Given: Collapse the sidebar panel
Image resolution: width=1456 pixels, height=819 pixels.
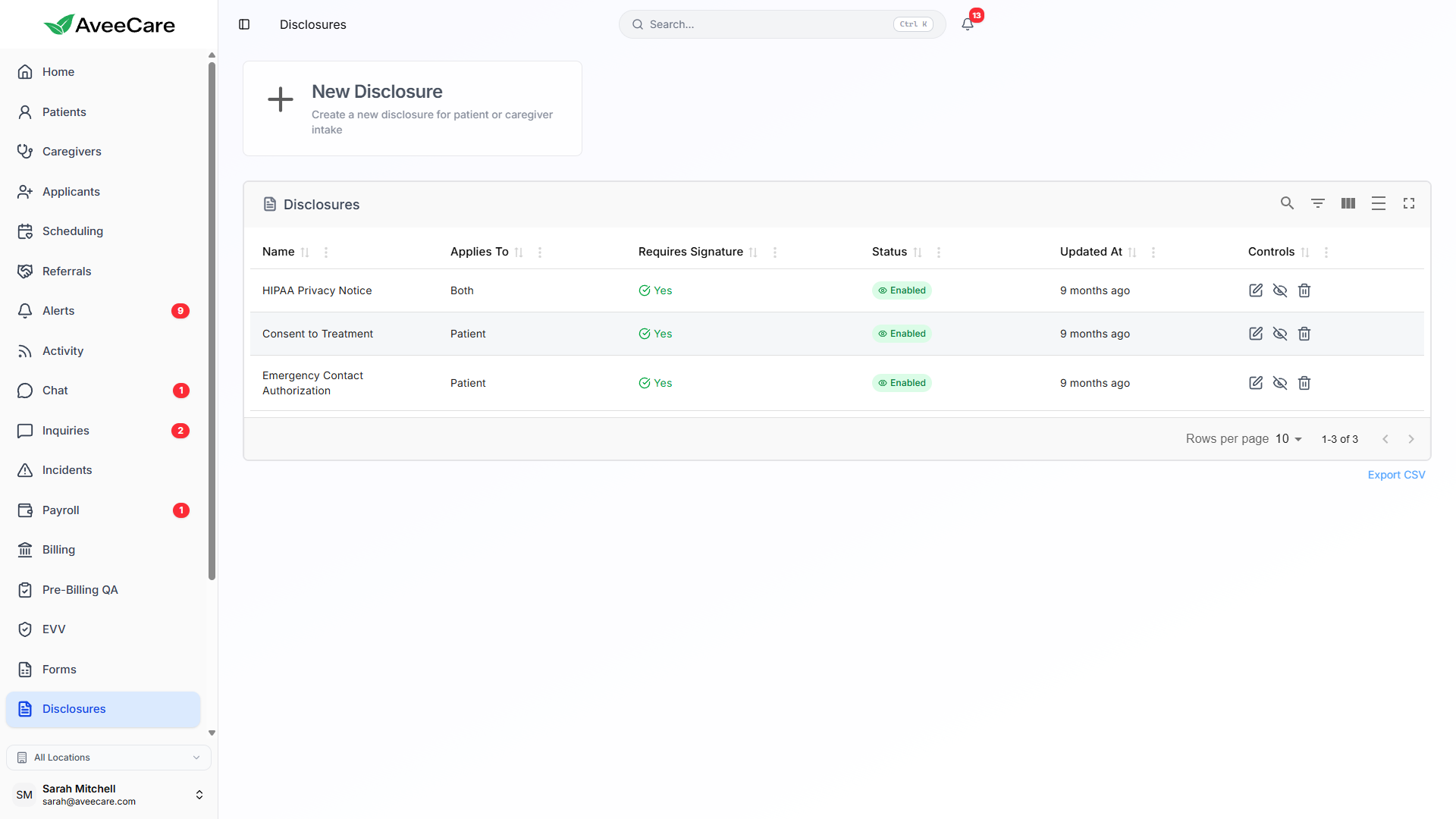Looking at the screenshot, I should [244, 24].
